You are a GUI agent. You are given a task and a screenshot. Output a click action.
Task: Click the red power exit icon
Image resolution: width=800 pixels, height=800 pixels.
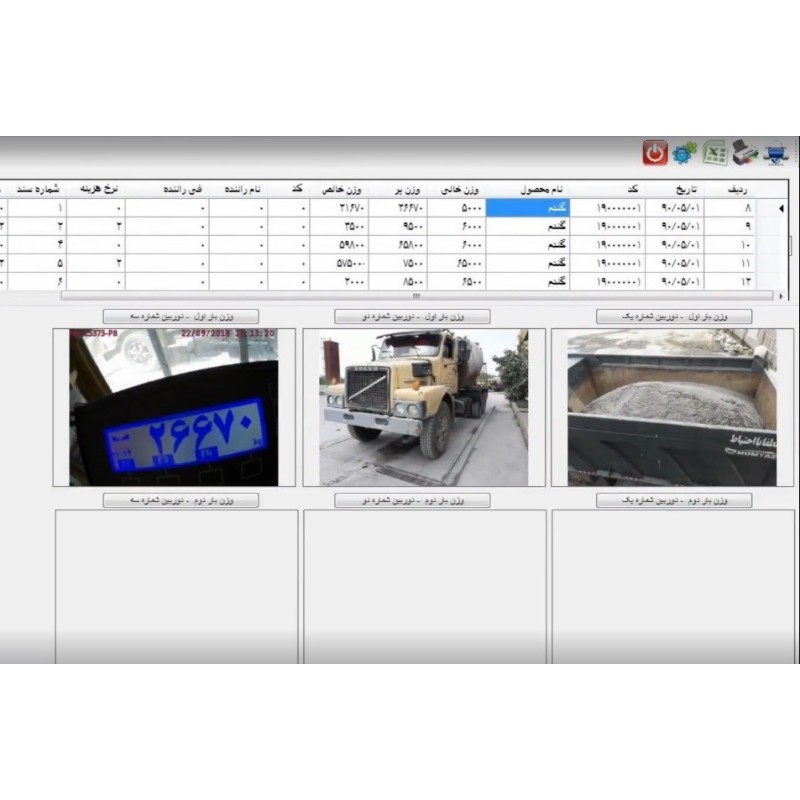pyautogui.click(x=655, y=153)
